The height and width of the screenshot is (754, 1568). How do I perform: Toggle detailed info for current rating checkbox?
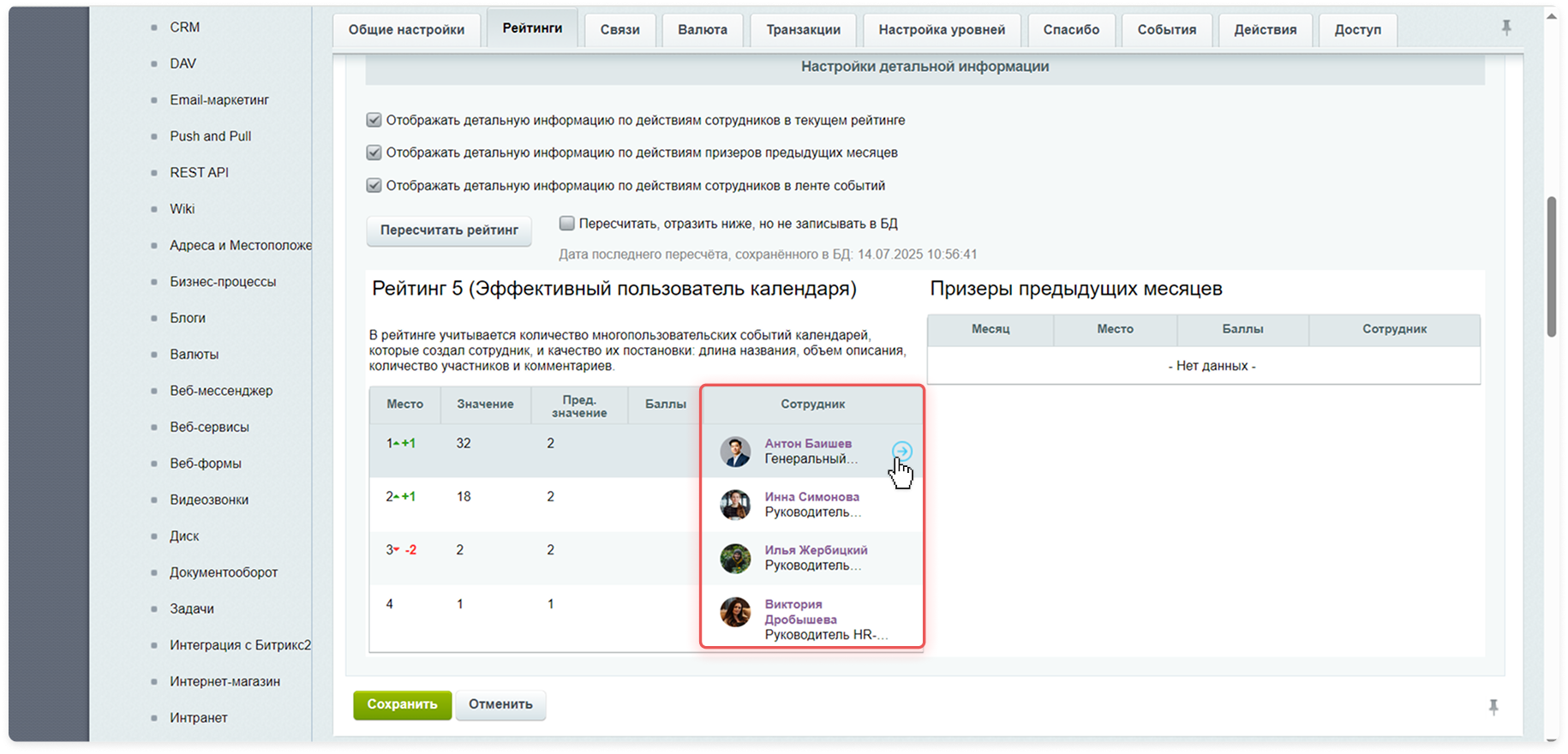(x=374, y=120)
